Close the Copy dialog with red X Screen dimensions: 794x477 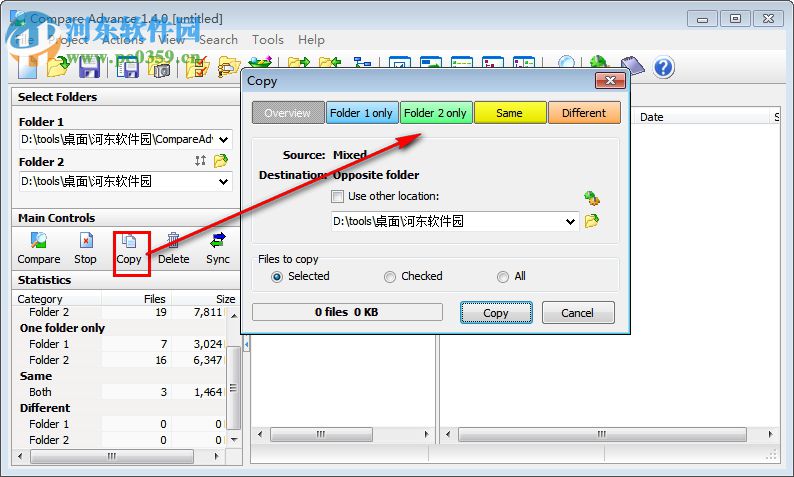[610, 81]
